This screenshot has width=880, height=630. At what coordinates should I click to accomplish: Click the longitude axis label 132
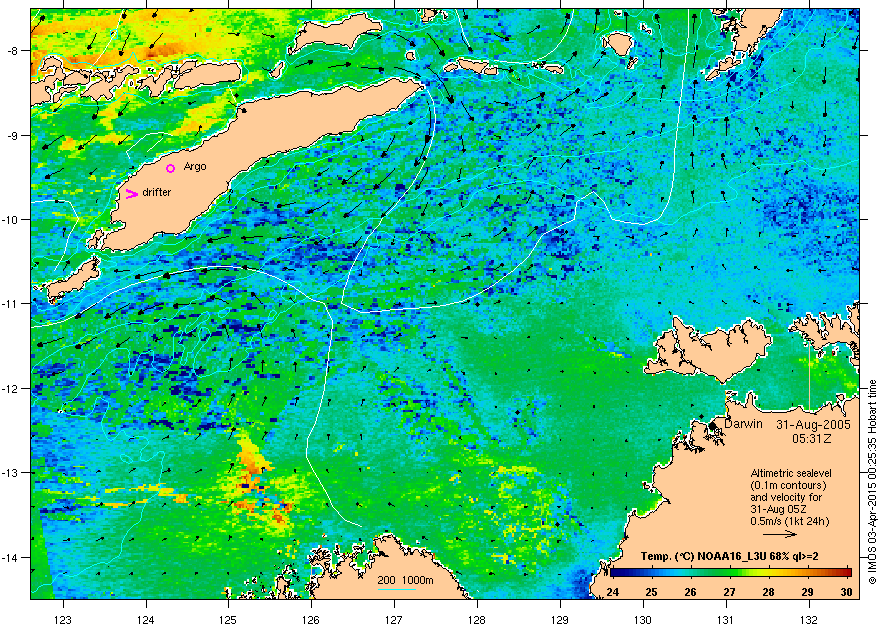pos(809,620)
